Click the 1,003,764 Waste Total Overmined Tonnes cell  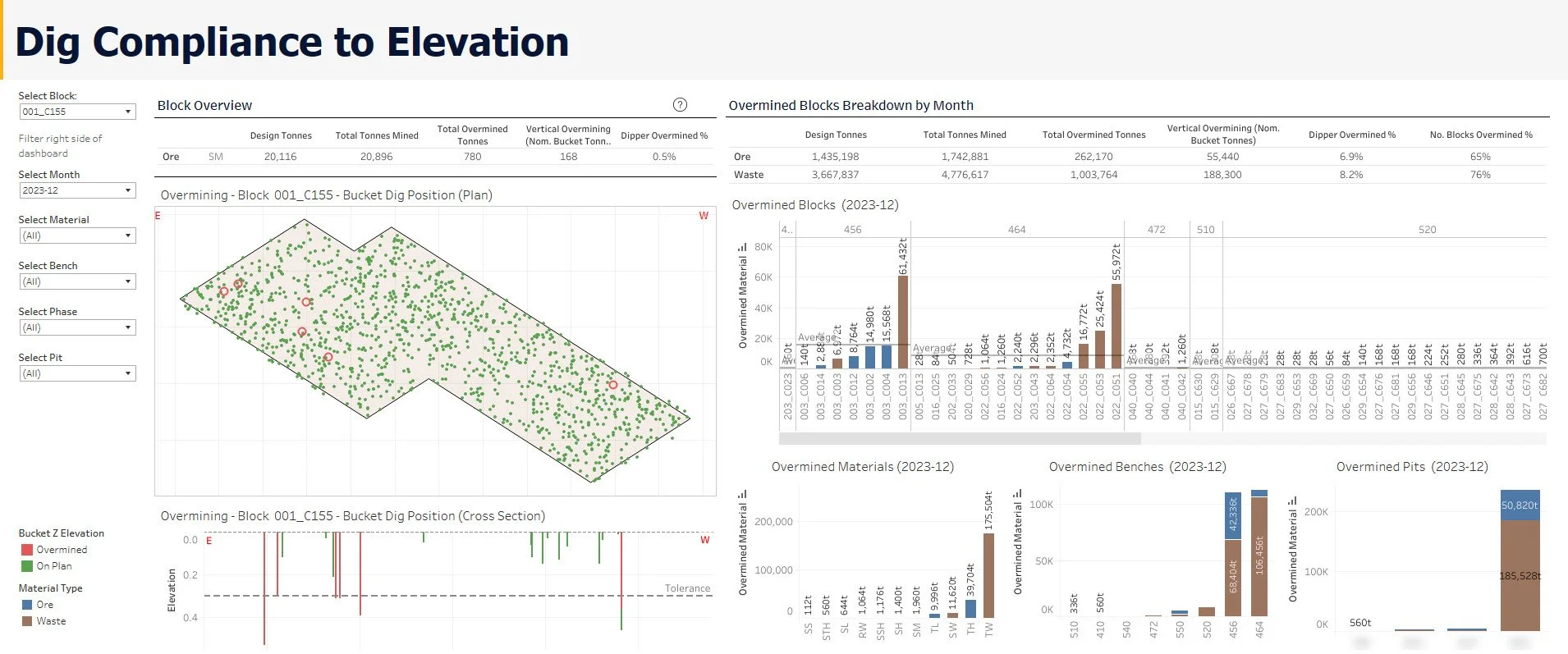[x=1094, y=175]
